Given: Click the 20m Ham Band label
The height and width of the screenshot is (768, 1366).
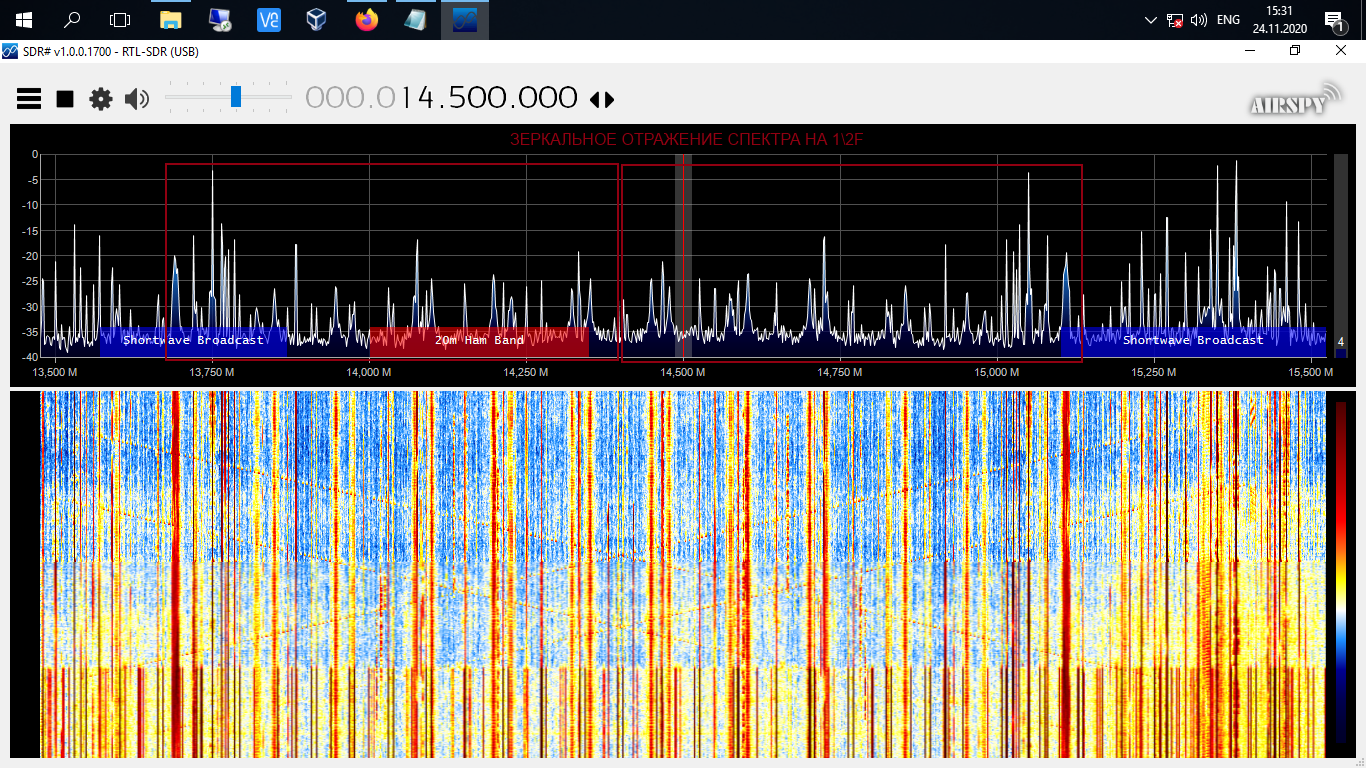Looking at the screenshot, I should click(x=479, y=341).
